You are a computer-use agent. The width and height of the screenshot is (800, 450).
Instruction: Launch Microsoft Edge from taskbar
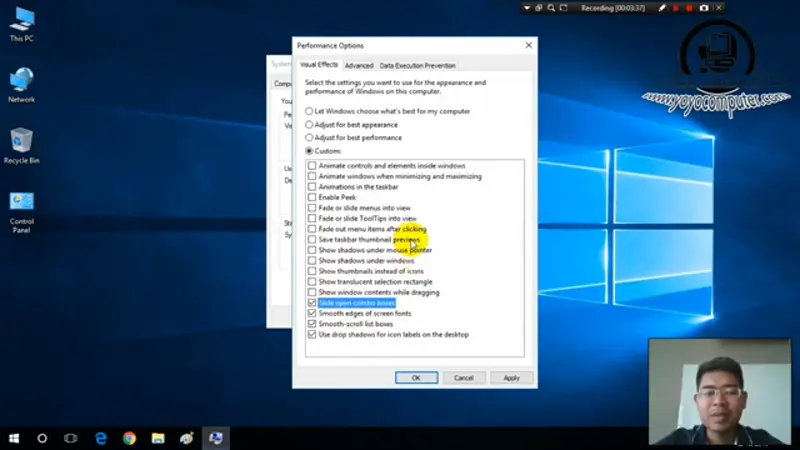pyautogui.click(x=101, y=438)
